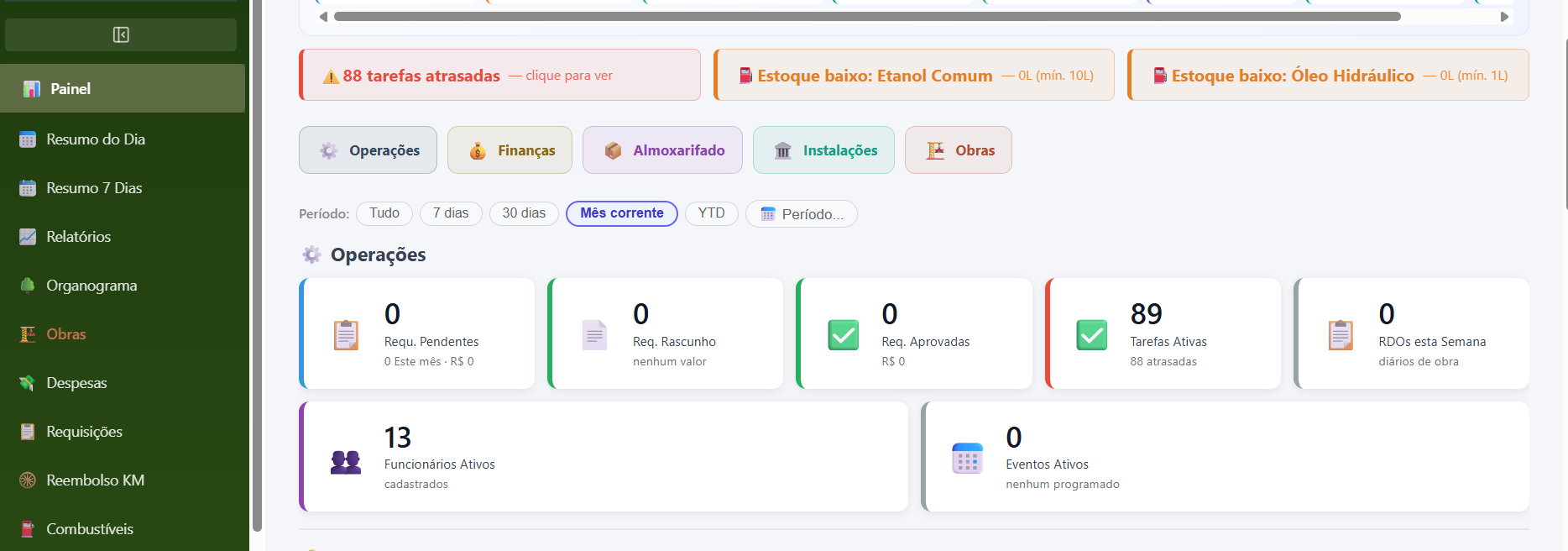Click the Obras crane icon in sidebar
Image resolution: width=1568 pixels, height=551 pixels.
[28, 334]
